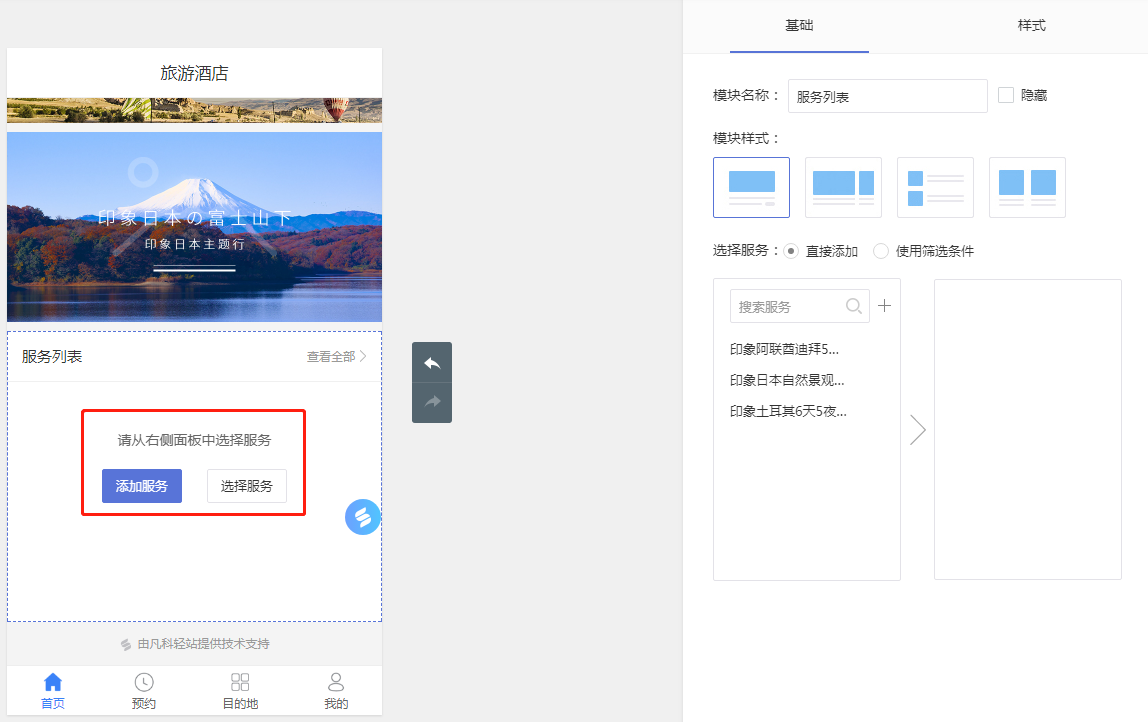Viewport: 1148px width, 722px height.
Task: Expand the service panel with the right chevron
Action: coord(918,429)
